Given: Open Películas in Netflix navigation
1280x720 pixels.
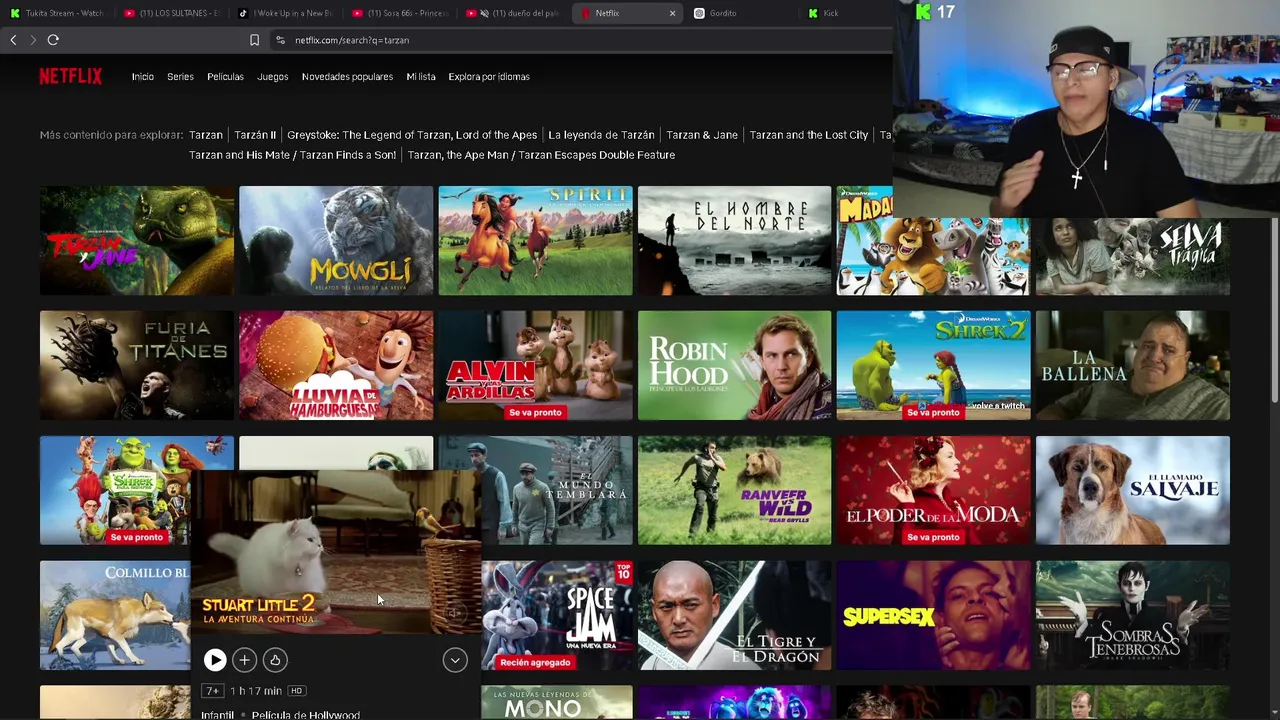Looking at the screenshot, I should point(225,77).
